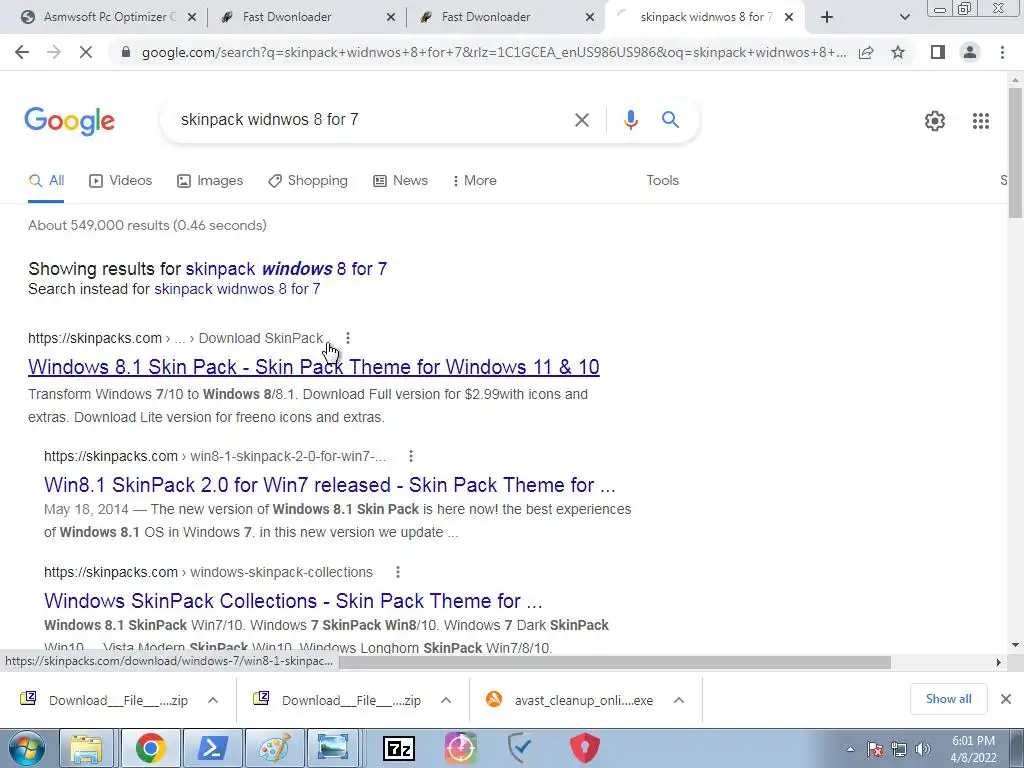Bookmark this page with the star icon
Screen dimensions: 1024x768
898,52
